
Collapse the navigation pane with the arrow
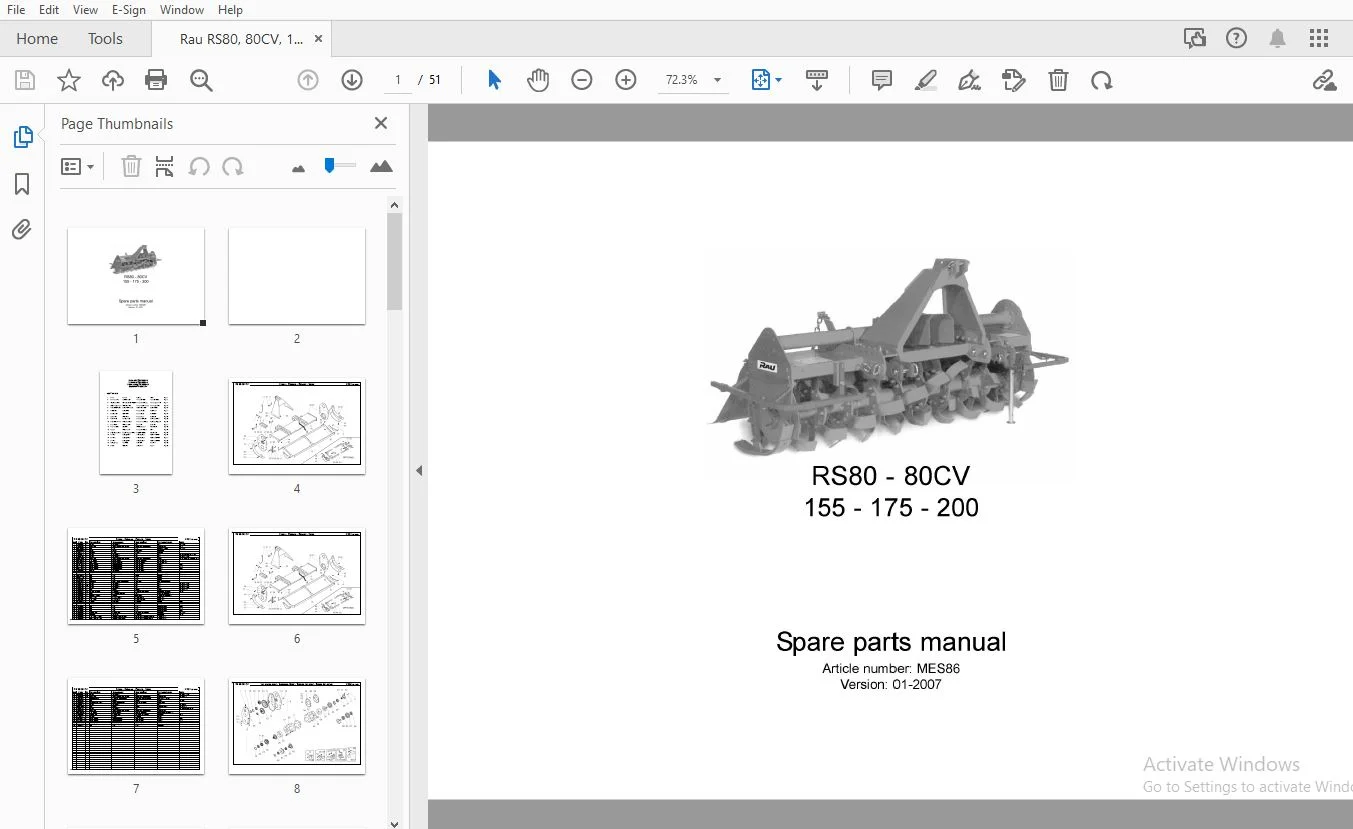tap(419, 470)
